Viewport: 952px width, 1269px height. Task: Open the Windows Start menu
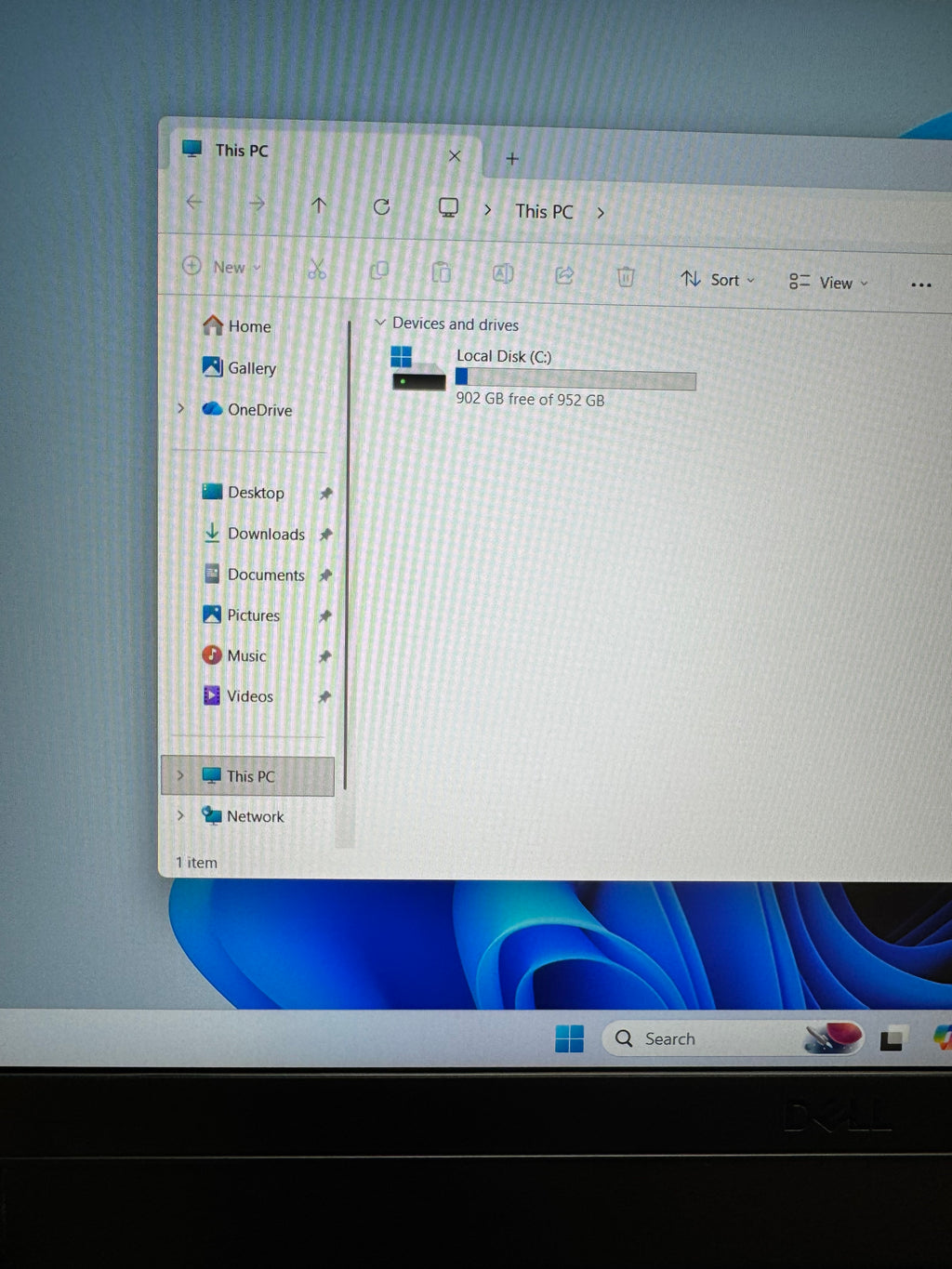click(x=569, y=1038)
